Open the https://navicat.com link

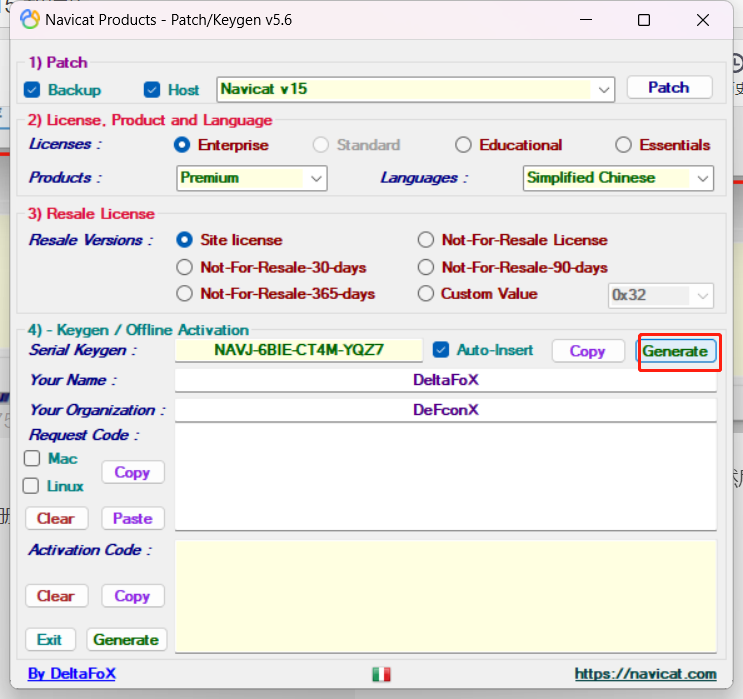pyautogui.click(x=645, y=674)
